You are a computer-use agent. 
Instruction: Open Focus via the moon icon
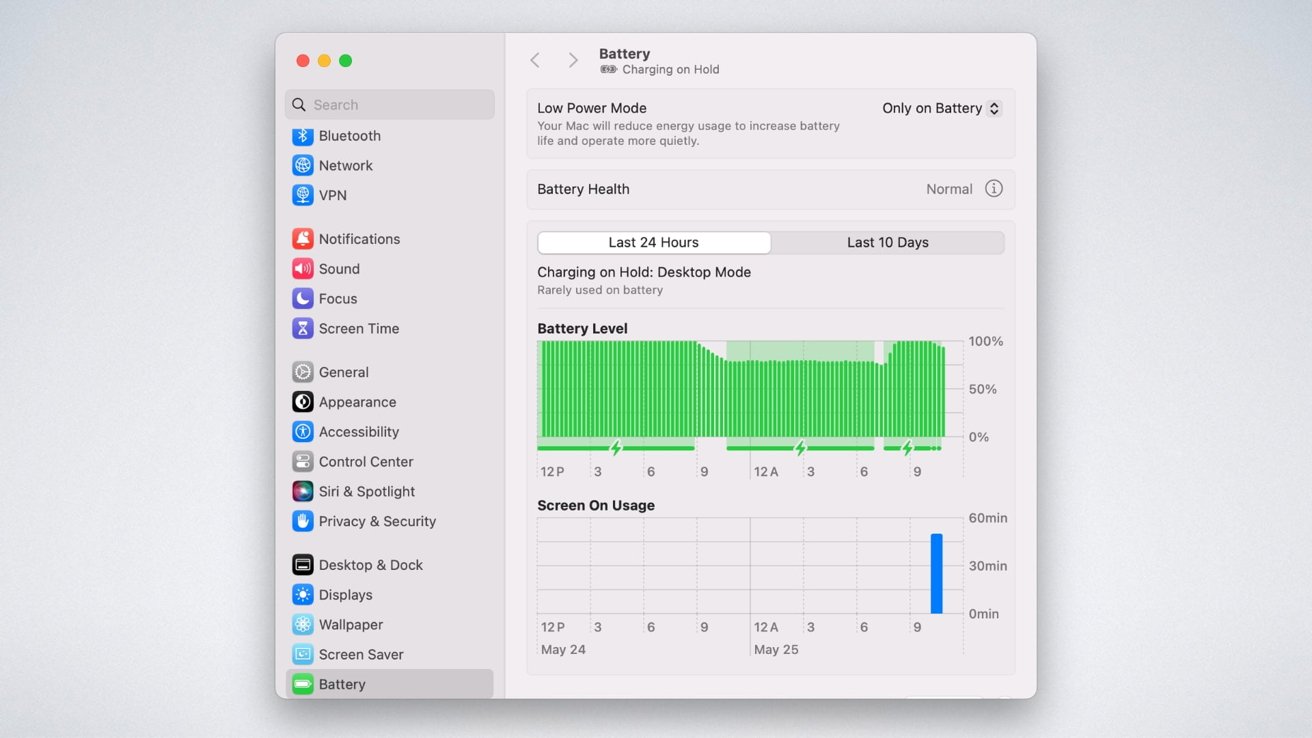click(x=303, y=299)
